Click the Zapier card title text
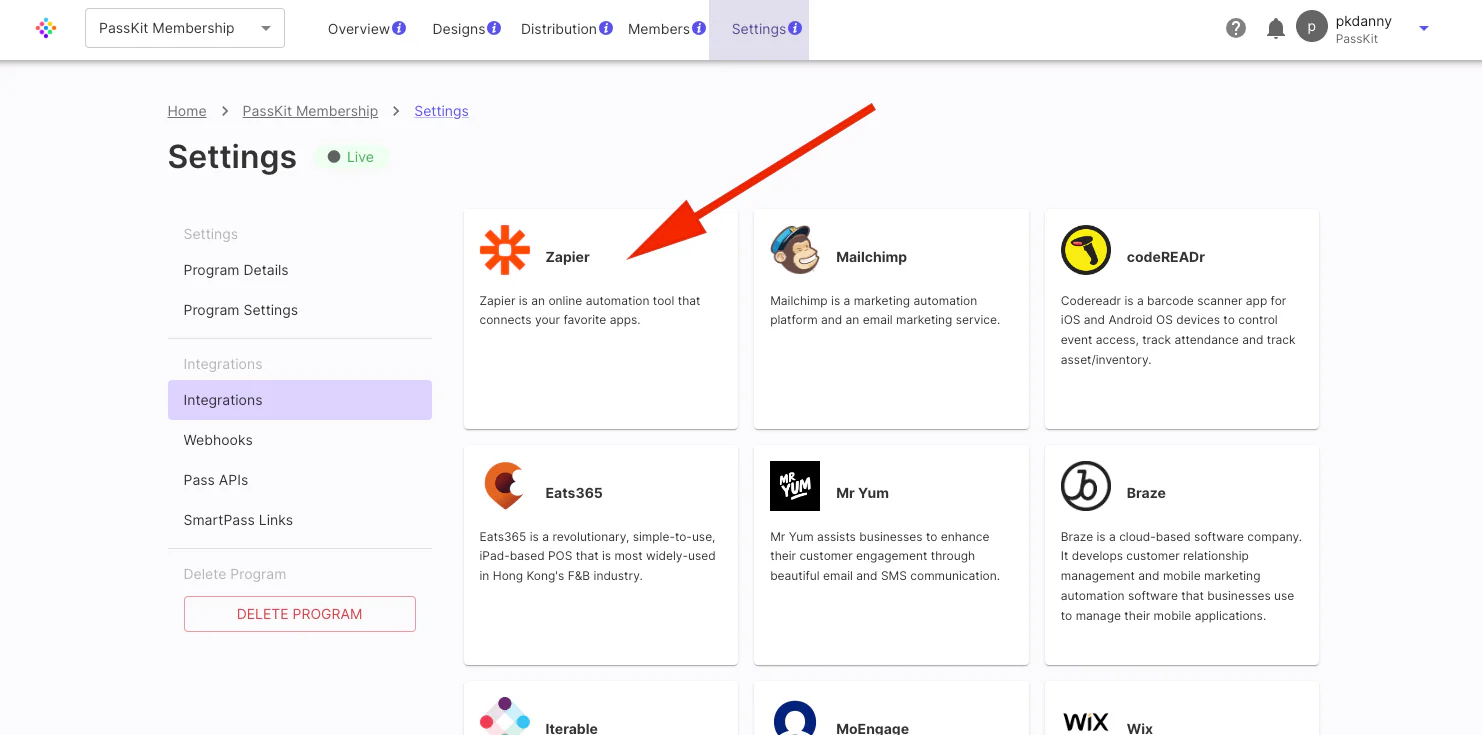 [567, 257]
